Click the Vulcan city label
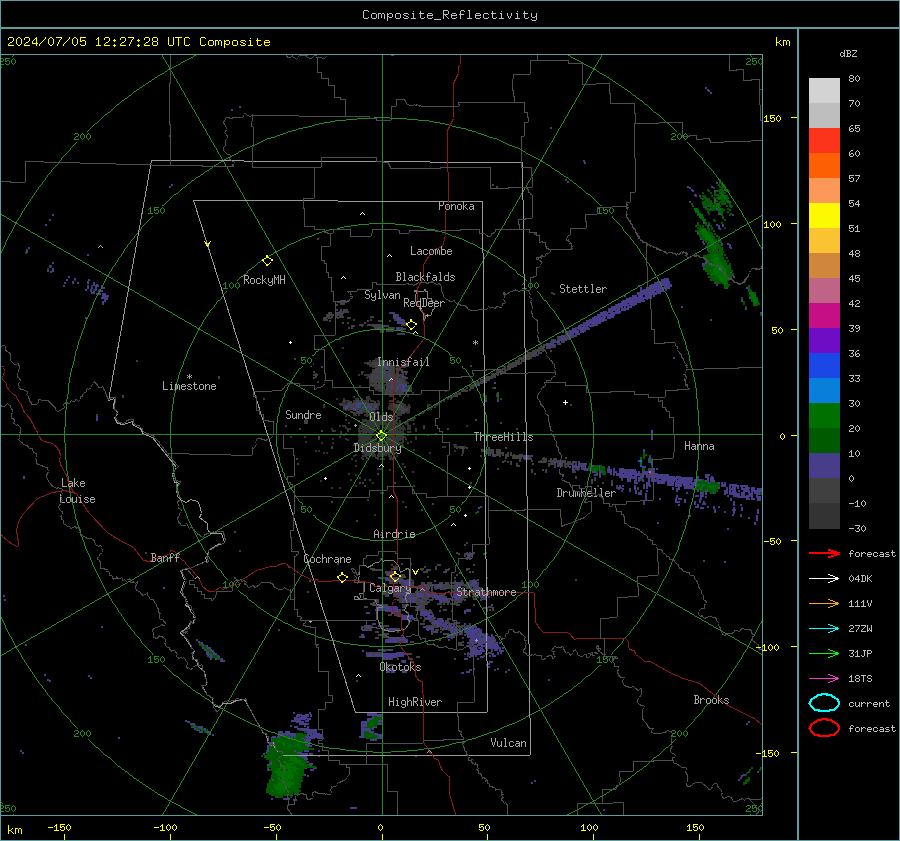This screenshot has width=900, height=841. (509, 743)
